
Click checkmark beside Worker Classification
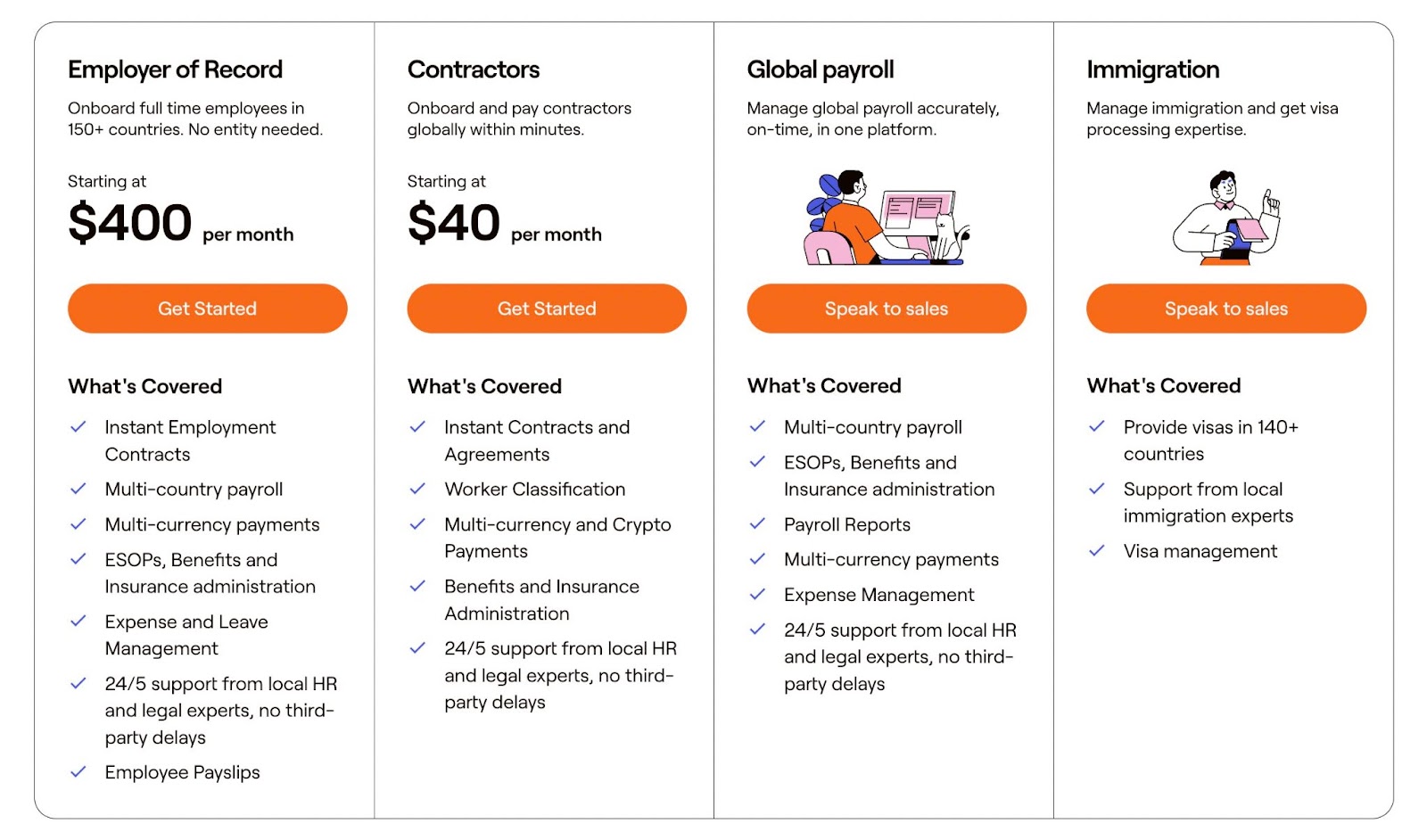coord(417,489)
